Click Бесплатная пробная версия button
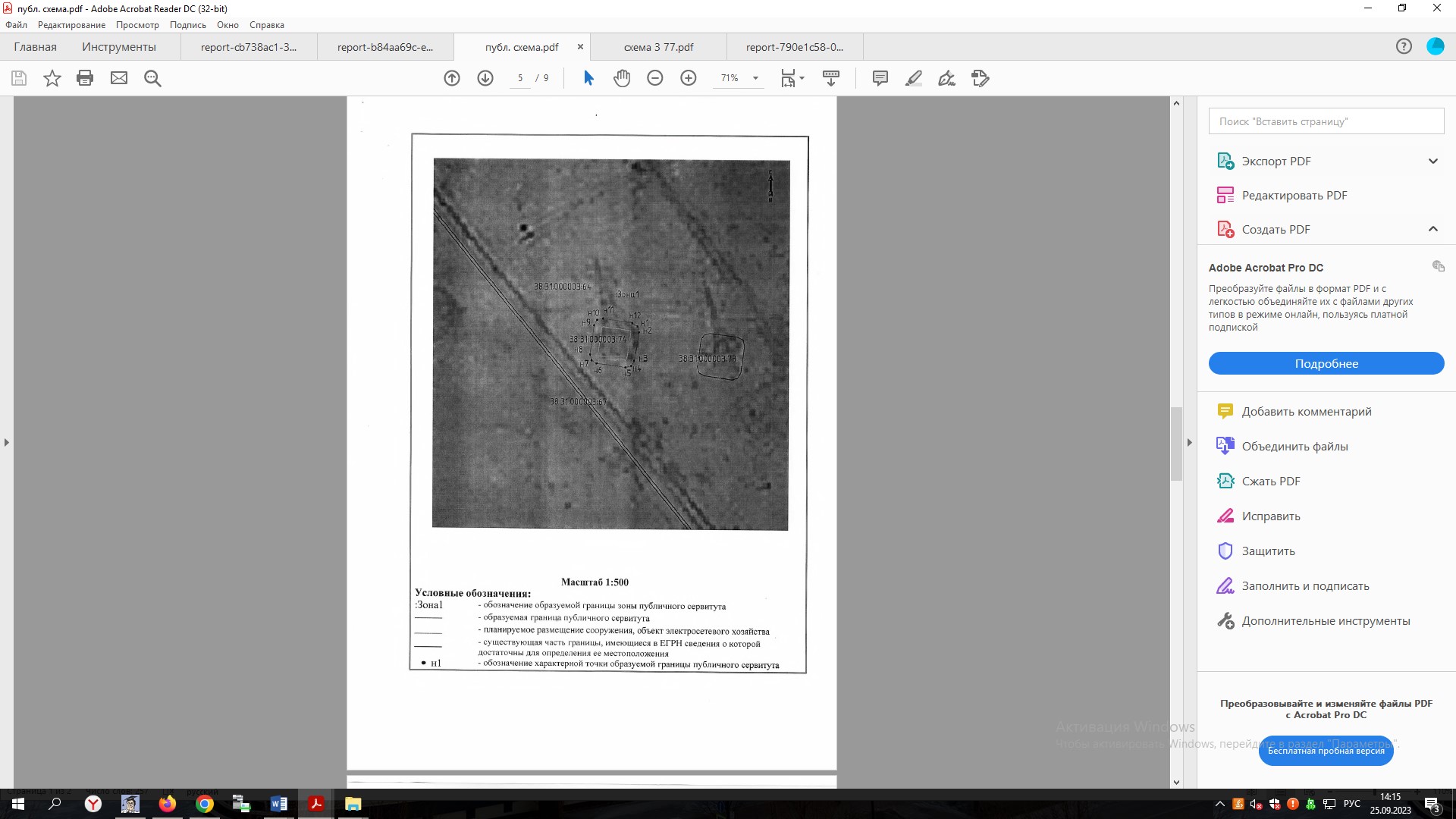This screenshot has width=1456, height=819. coord(1326,751)
